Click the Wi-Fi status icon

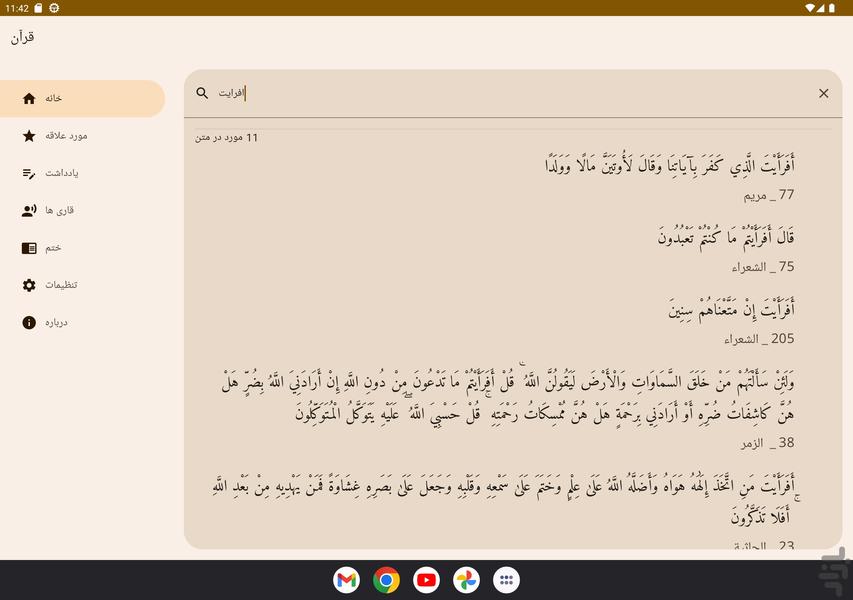810,8
